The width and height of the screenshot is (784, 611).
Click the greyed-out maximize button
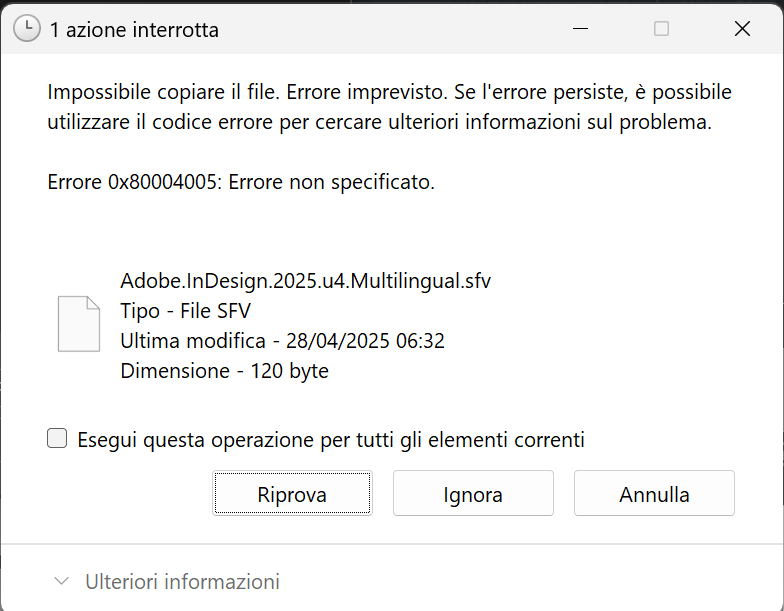pyautogui.click(x=661, y=28)
